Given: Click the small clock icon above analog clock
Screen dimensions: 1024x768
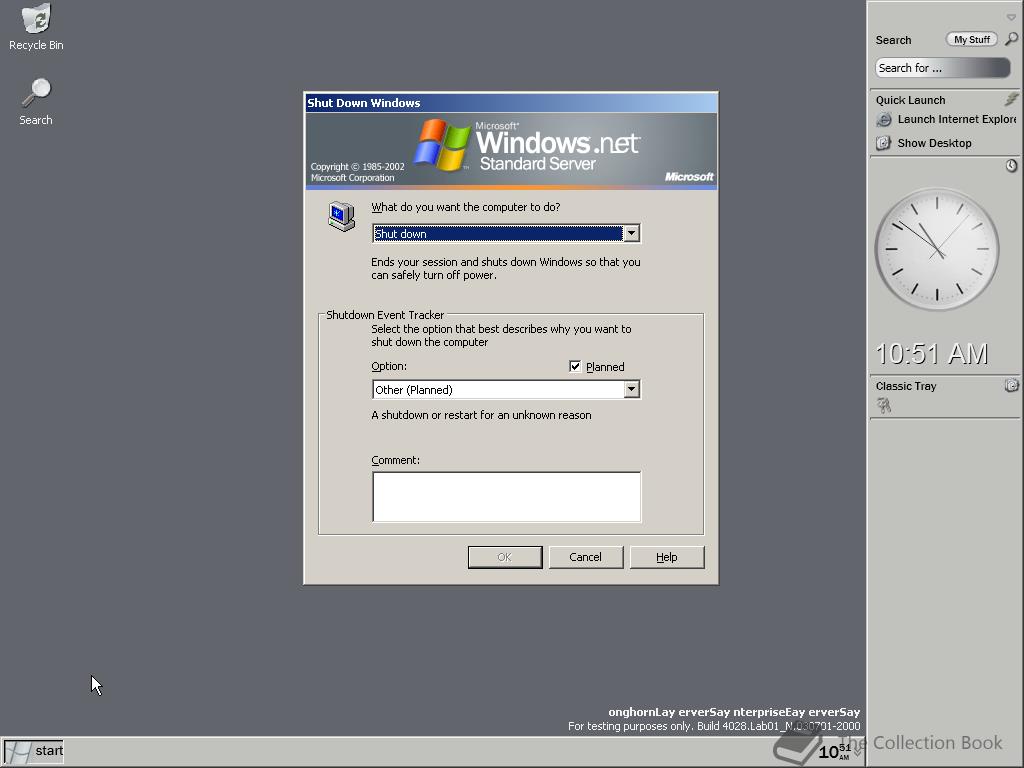Looking at the screenshot, I should tap(1011, 166).
